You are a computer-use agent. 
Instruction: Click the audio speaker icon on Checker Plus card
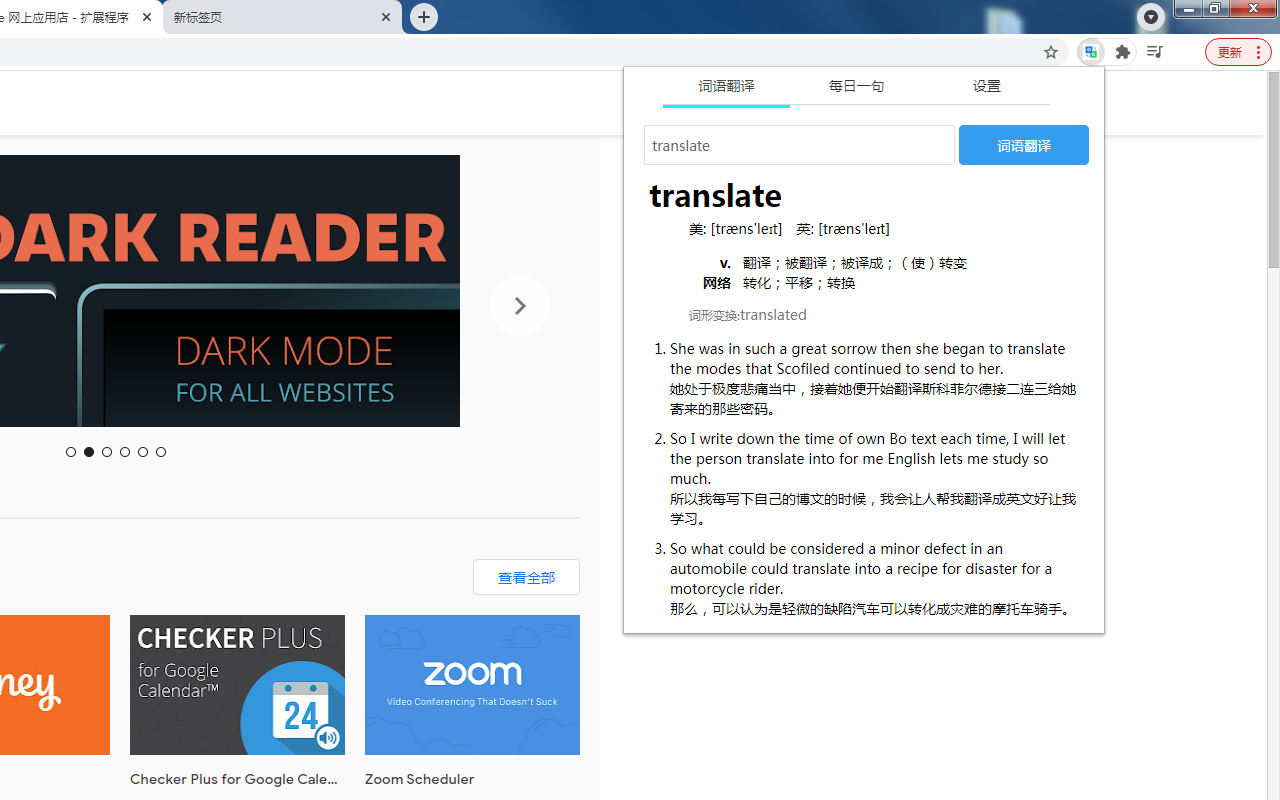coord(328,738)
